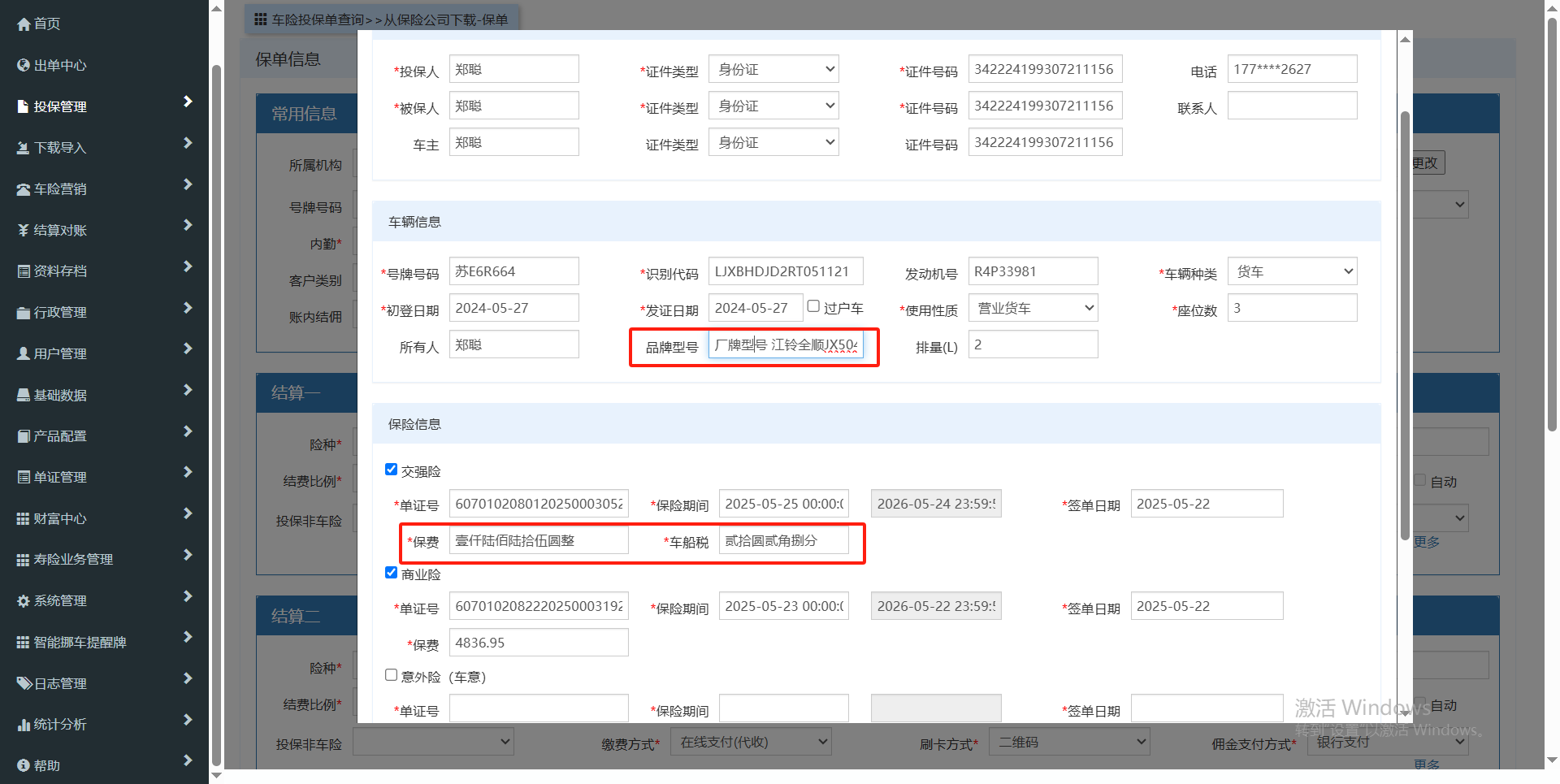Screen dimensions: 1560x784
Task: Expand the 智能挪车提醒牌 menu chevron
Action: 188,638
